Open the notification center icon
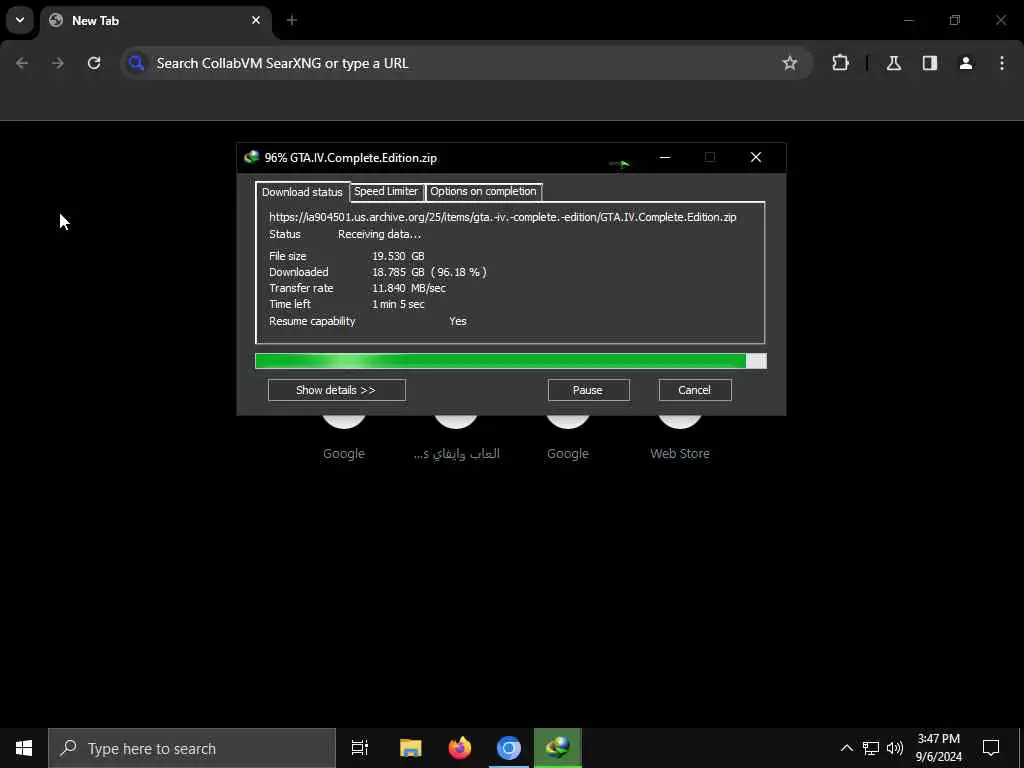The height and width of the screenshot is (768, 1024). [991, 748]
